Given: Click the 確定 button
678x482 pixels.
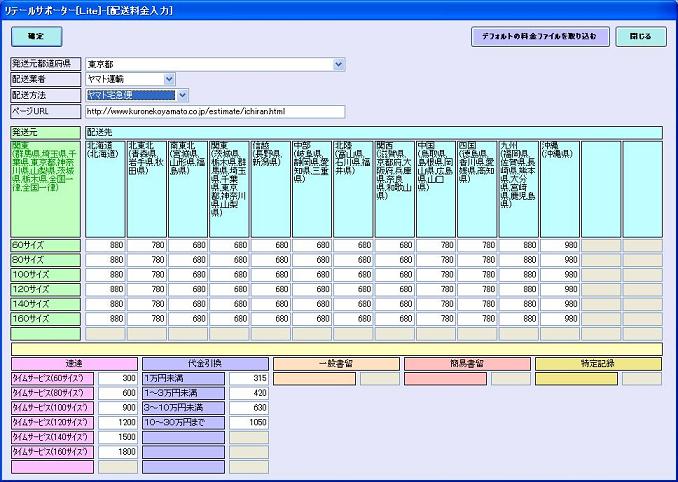Looking at the screenshot, I should 36,36.
